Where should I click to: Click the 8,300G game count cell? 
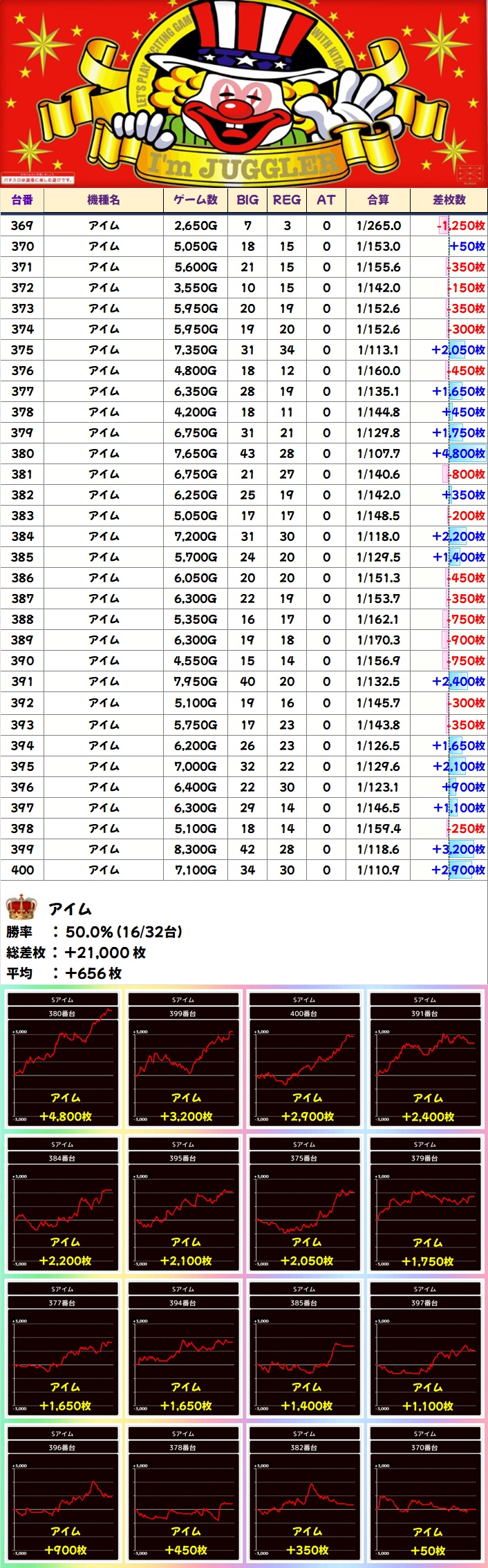tap(195, 850)
